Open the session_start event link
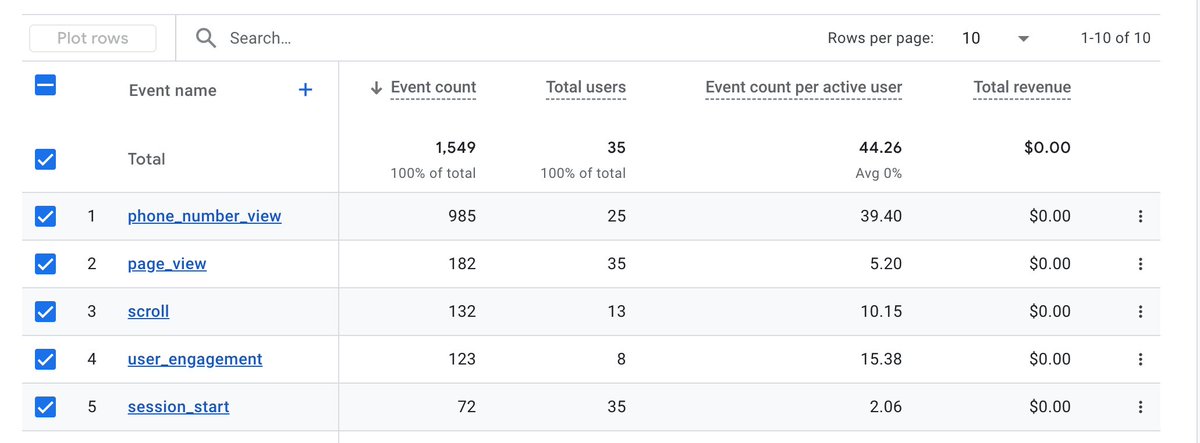This screenshot has width=1200, height=443. point(179,407)
